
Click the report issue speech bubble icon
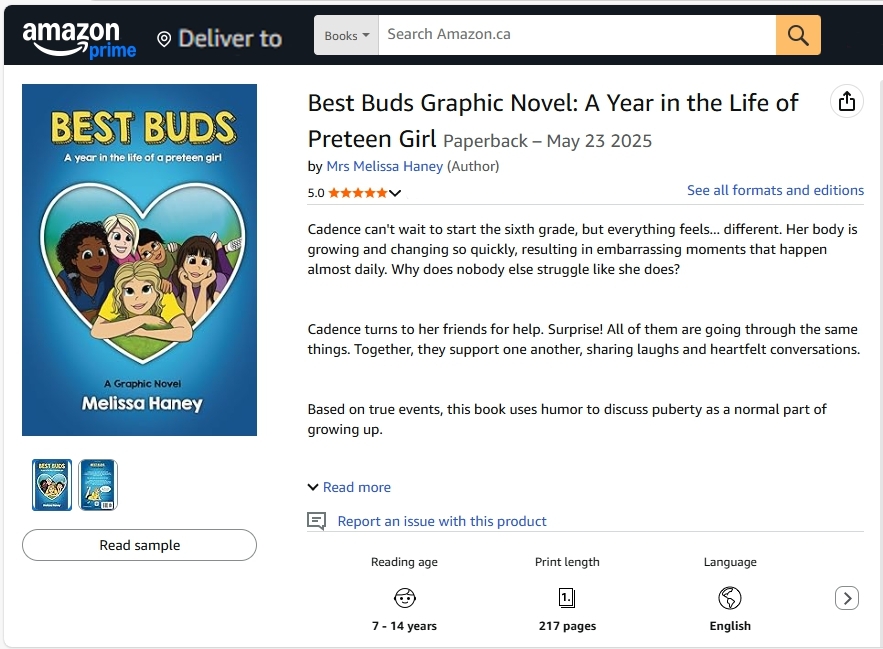click(317, 521)
